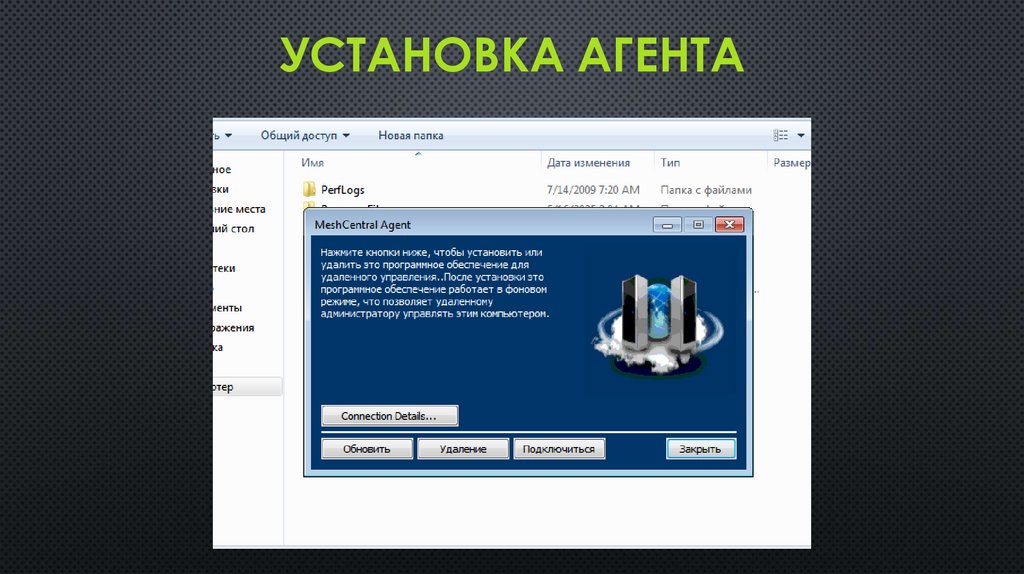The width and height of the screenshot is (1024, 574).
Task: Select the highlighted navigation item ending in тер
Action: tap(248, 387)
